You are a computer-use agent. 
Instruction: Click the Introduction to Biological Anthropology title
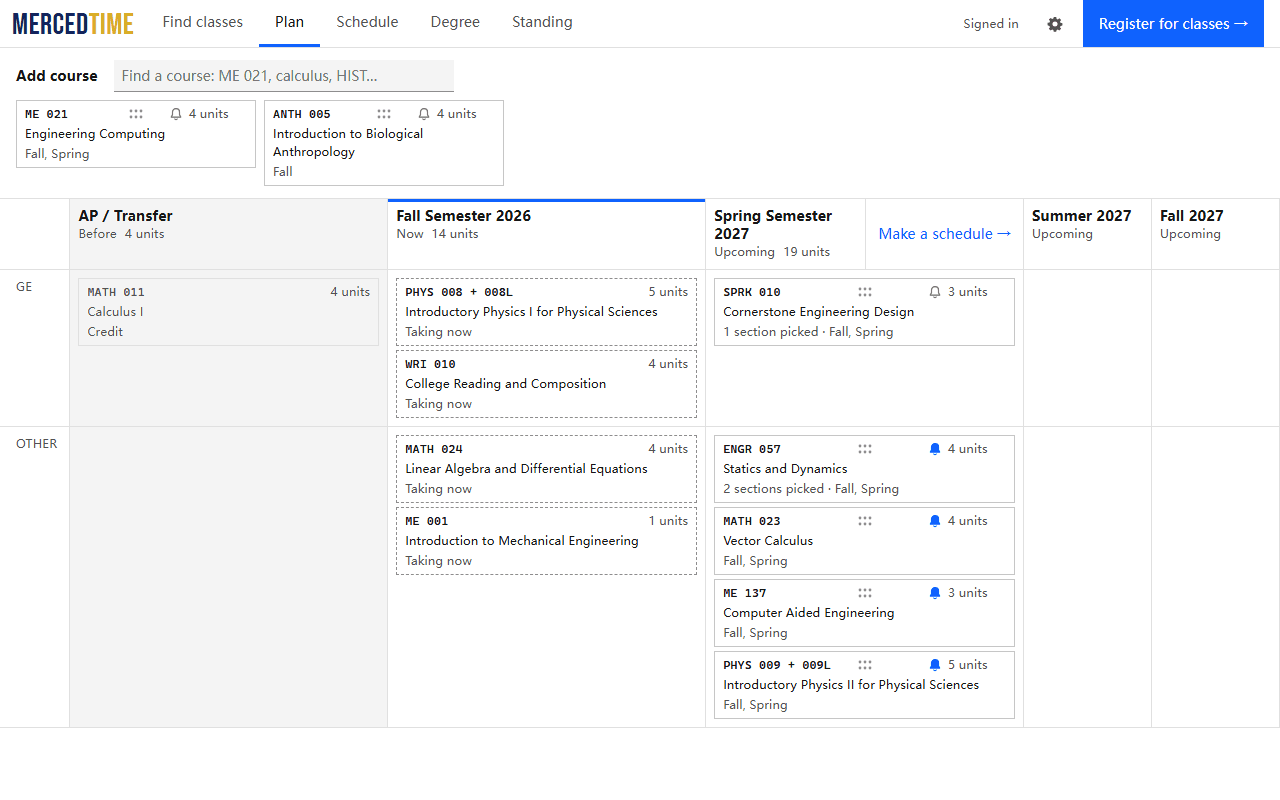coord(348,143)
